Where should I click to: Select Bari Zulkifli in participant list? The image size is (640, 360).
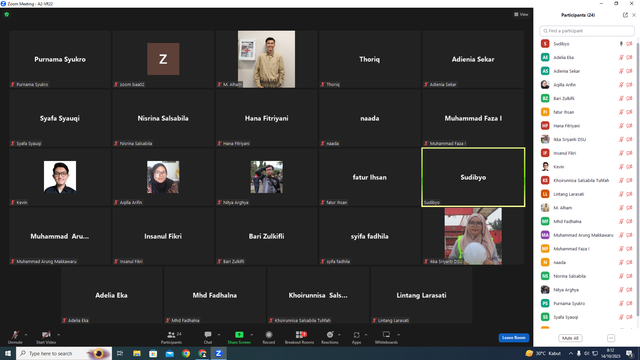(x=587, y=98)
